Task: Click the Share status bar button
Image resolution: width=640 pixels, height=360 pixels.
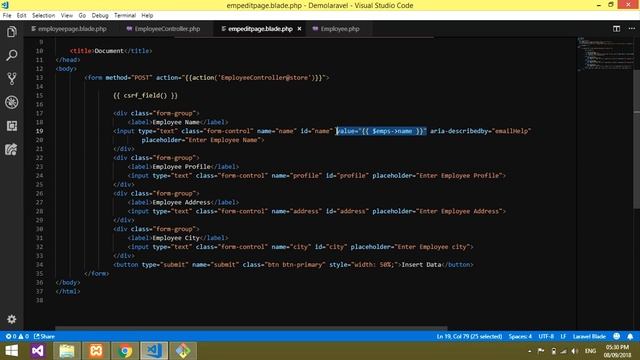Action: click(x=44, y=336)
